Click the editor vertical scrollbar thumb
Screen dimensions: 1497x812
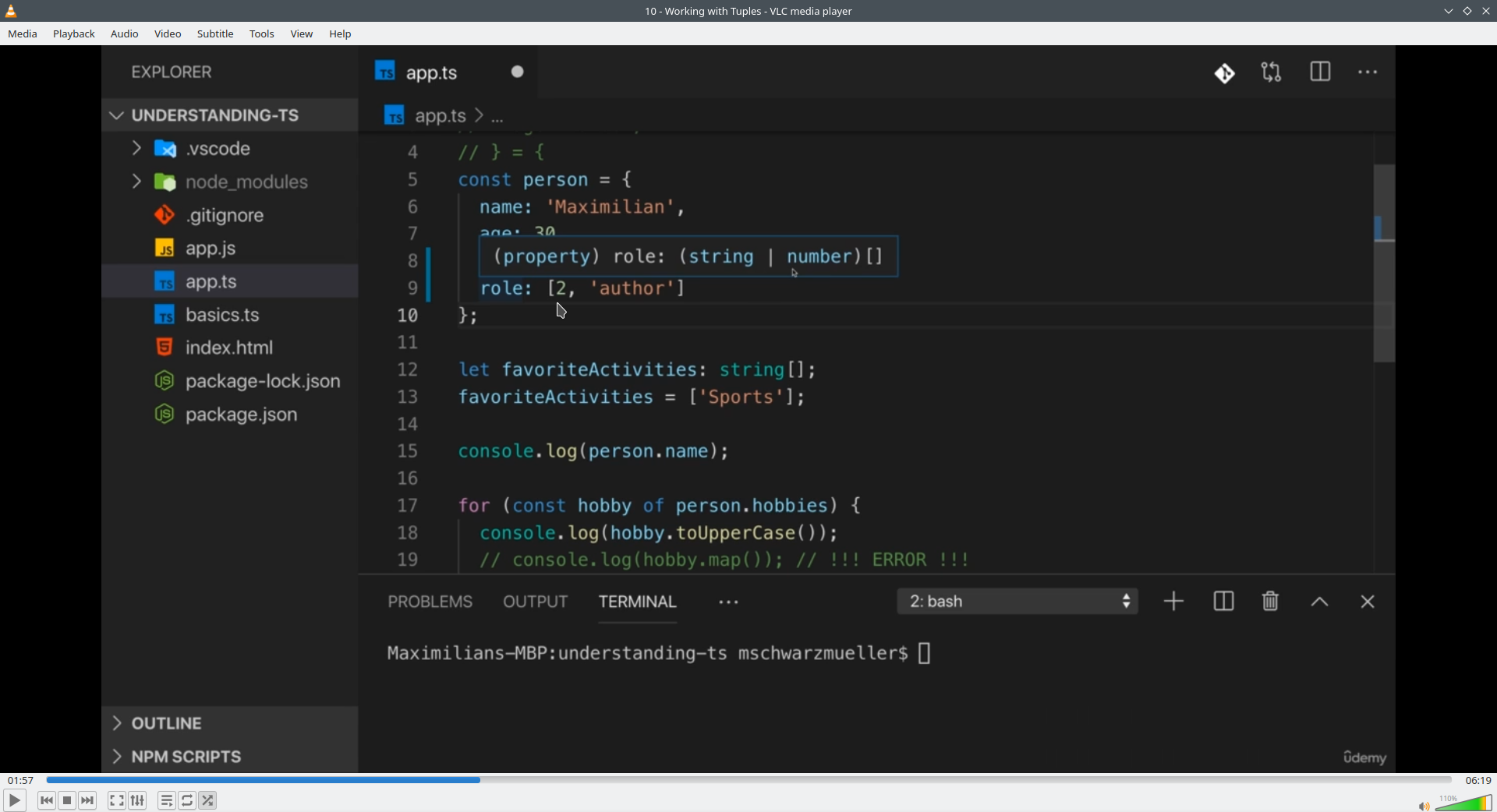[x=1385, y=263]
